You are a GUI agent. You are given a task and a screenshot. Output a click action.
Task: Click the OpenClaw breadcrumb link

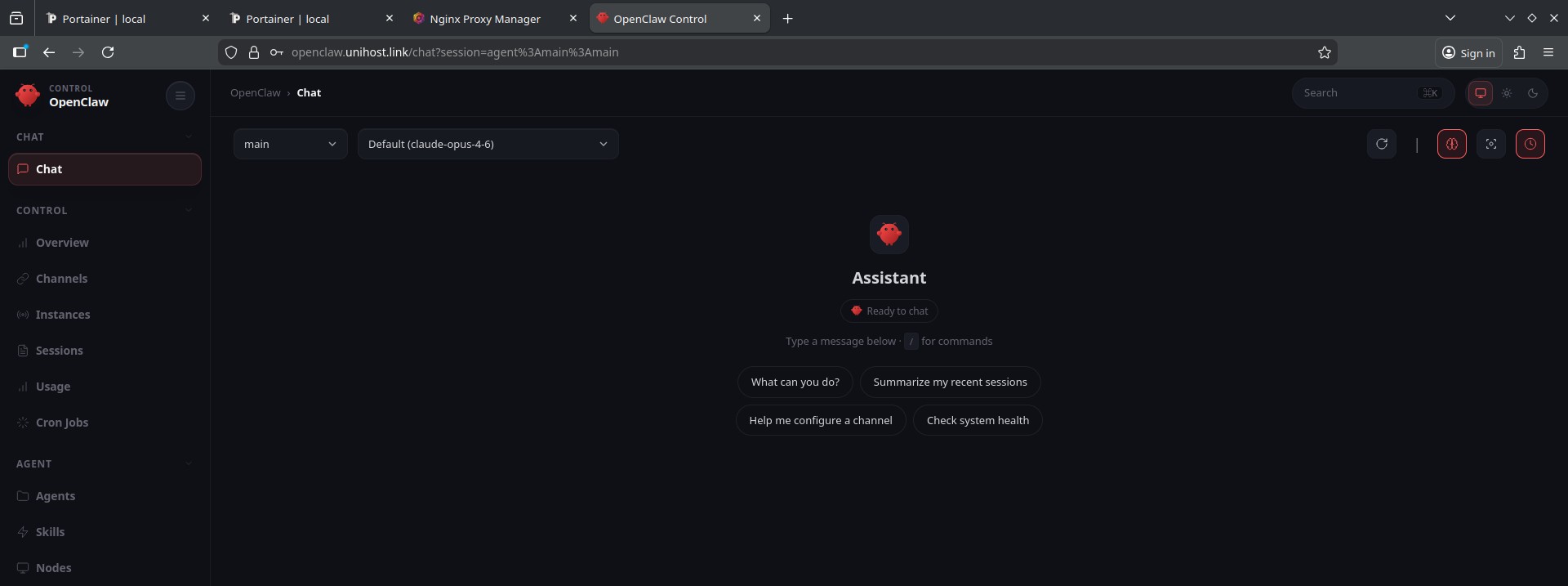point(255,93)
